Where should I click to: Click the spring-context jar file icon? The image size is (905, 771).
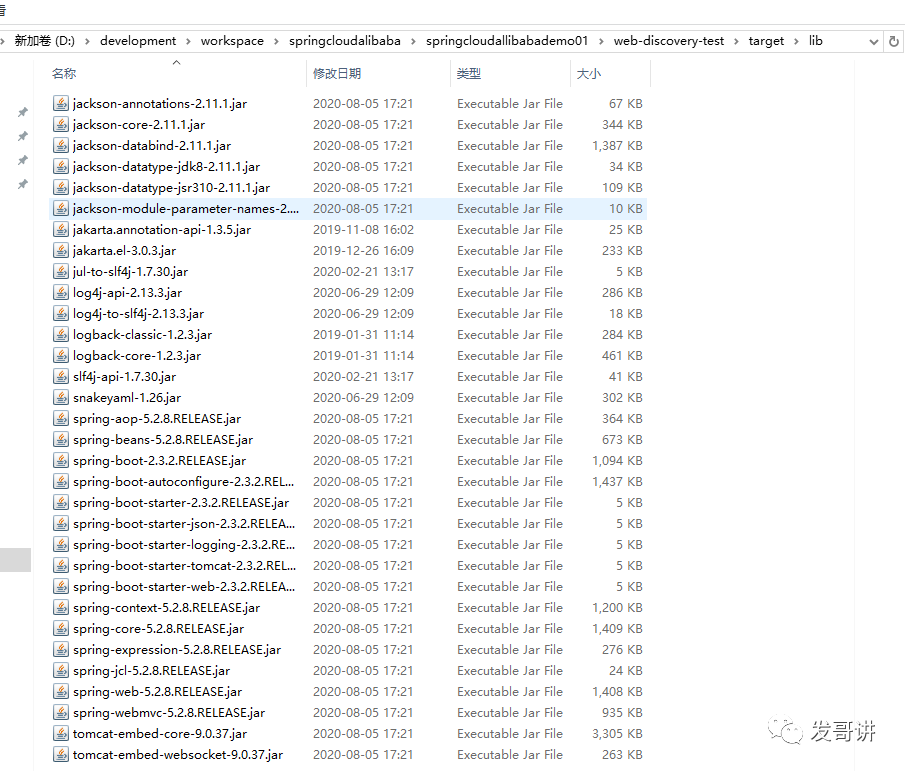click(x=61, y=608)
